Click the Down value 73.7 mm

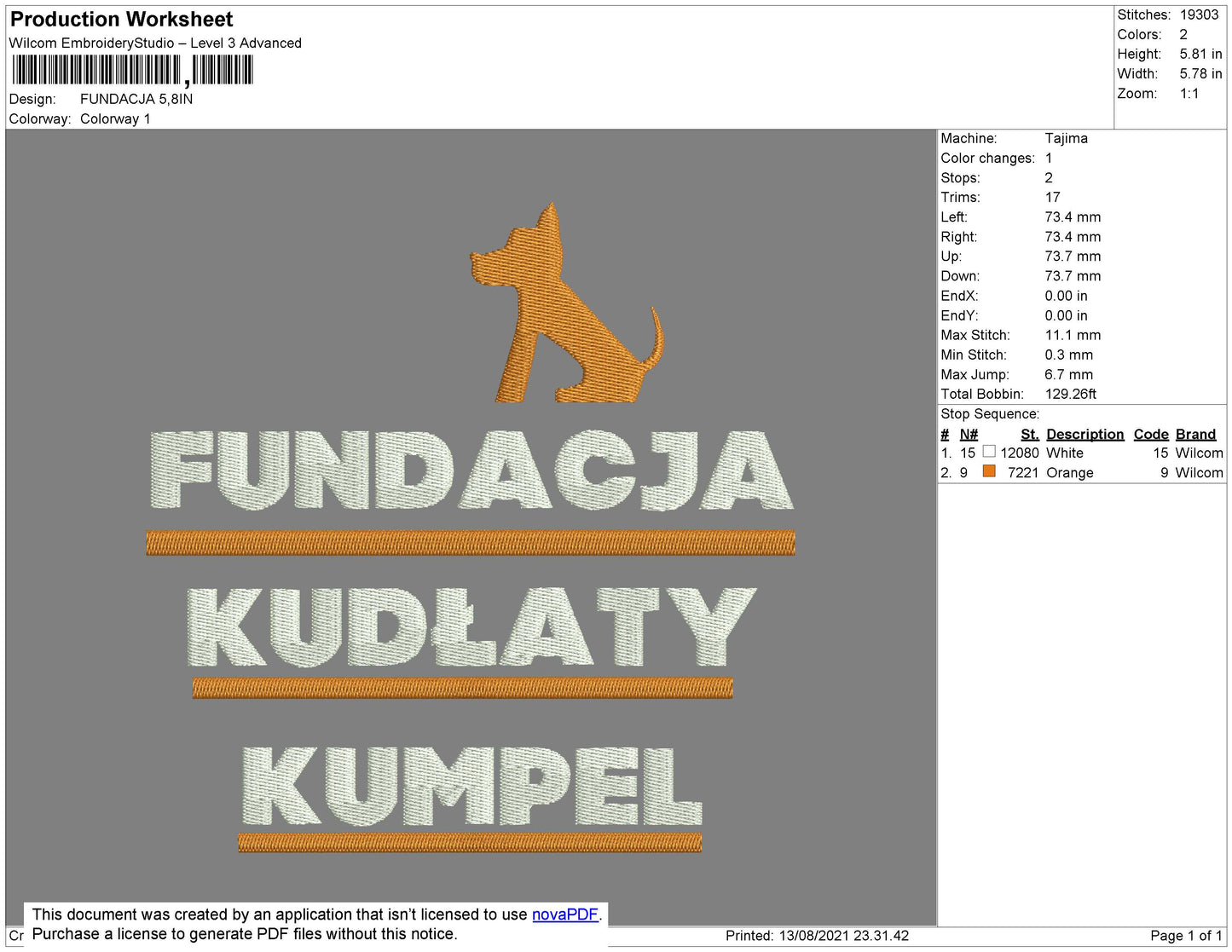(1073, 276)
